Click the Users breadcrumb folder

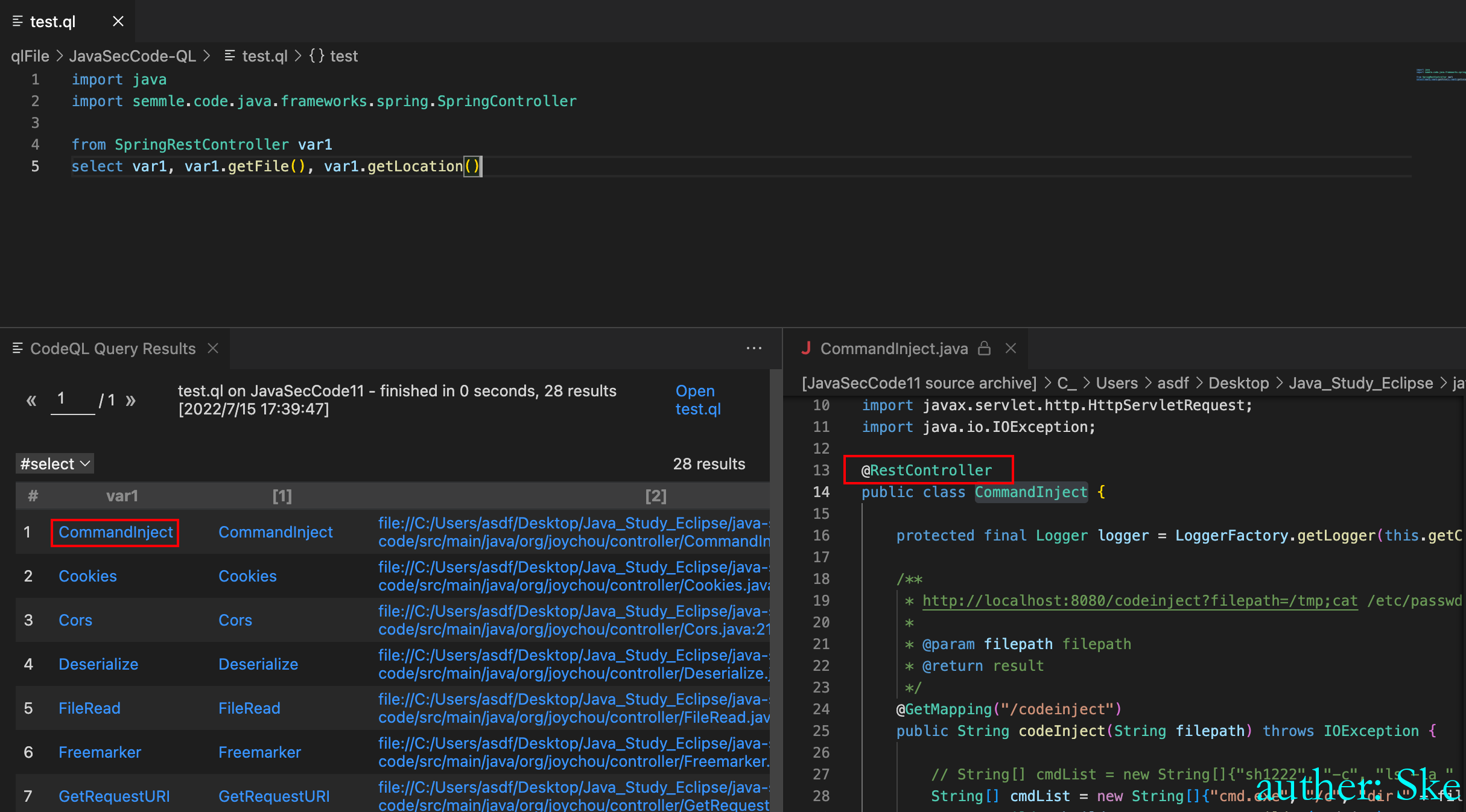point(1117,383)
